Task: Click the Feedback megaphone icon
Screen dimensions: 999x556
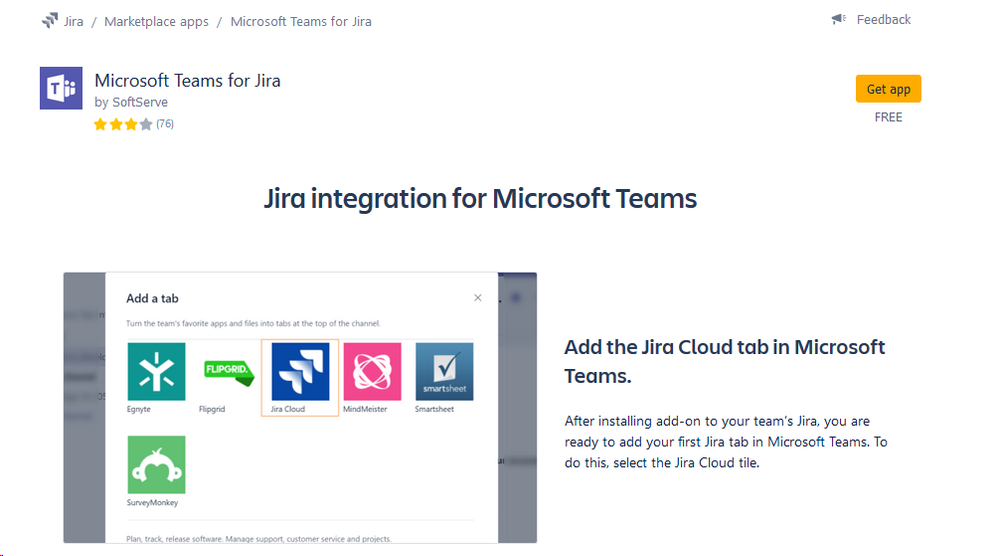Action: click(838, 19)
